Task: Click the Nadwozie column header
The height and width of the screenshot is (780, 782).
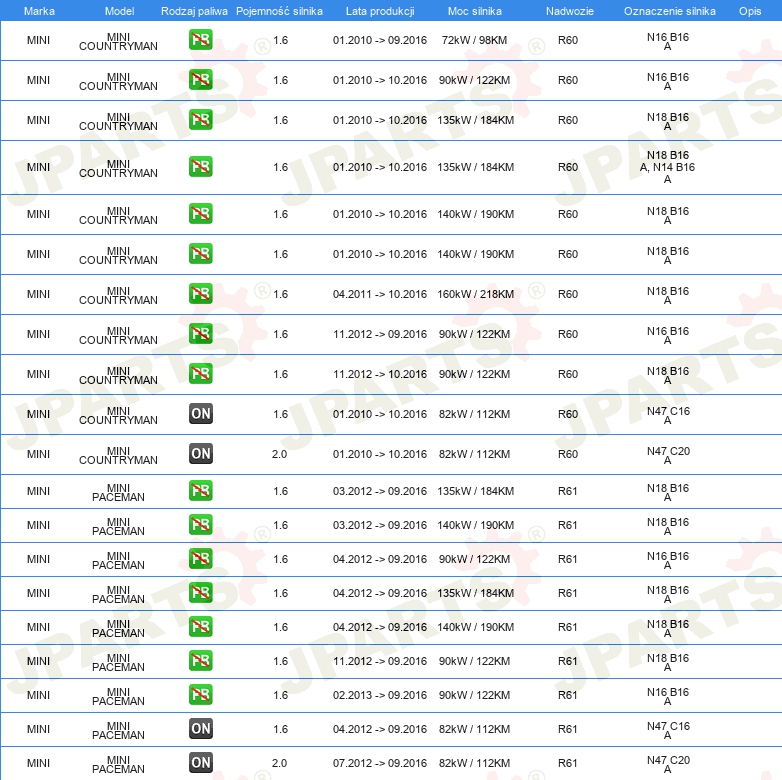Action: point(567,10)
